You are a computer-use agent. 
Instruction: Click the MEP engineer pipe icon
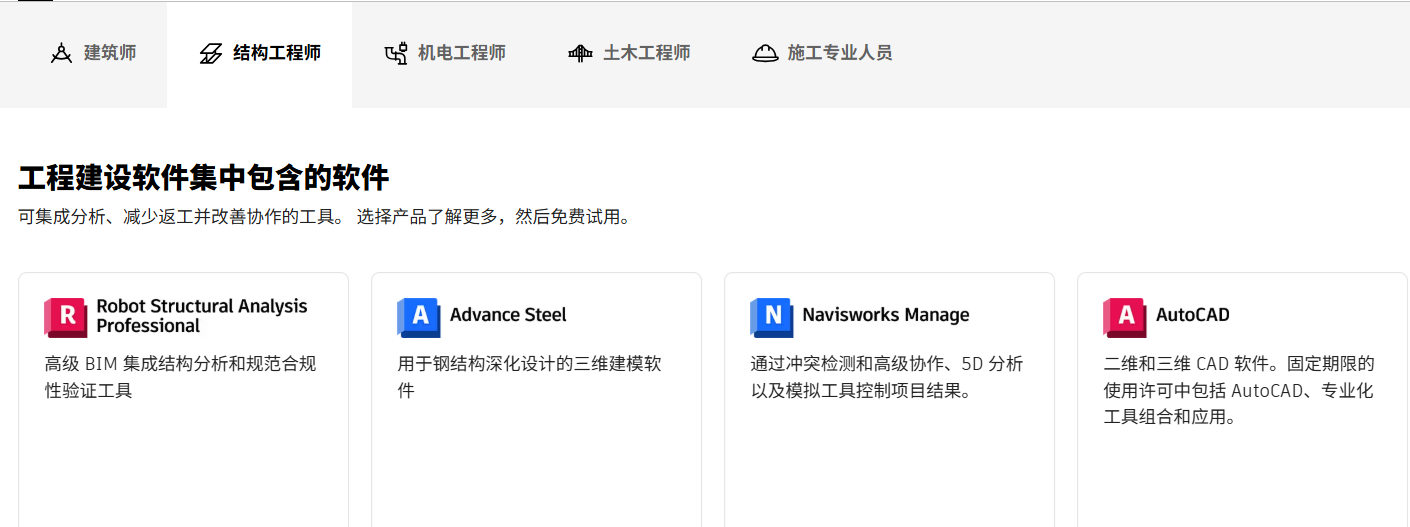pyautogui.click(x=396, y=54)
